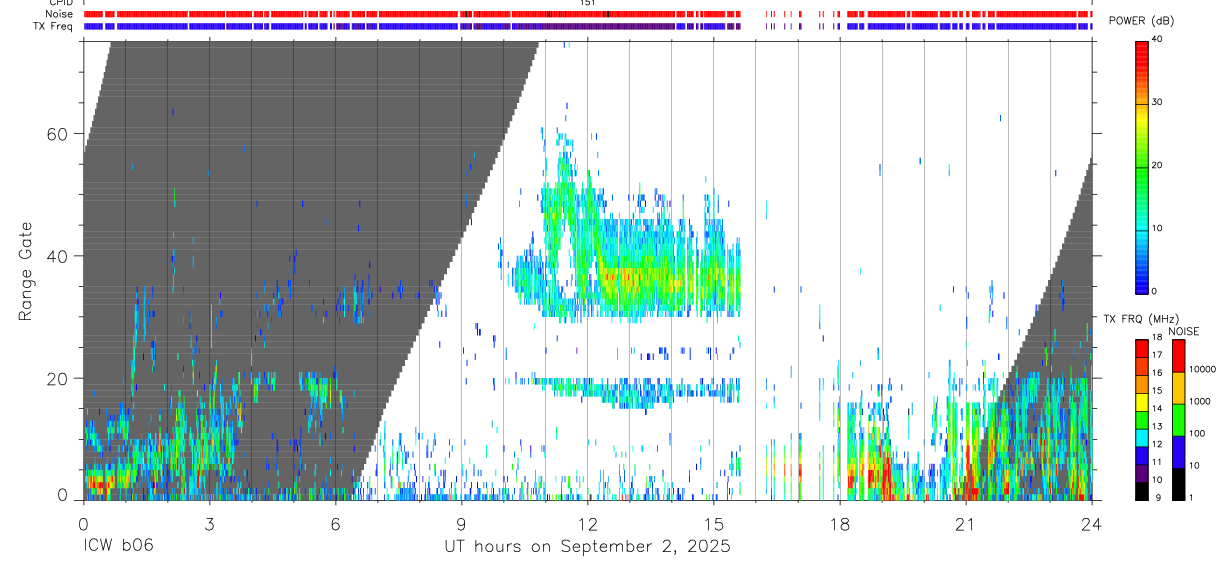The image size is (1228, 567).
Task: Click the red noise bar at top
Action: pos(587,14)
